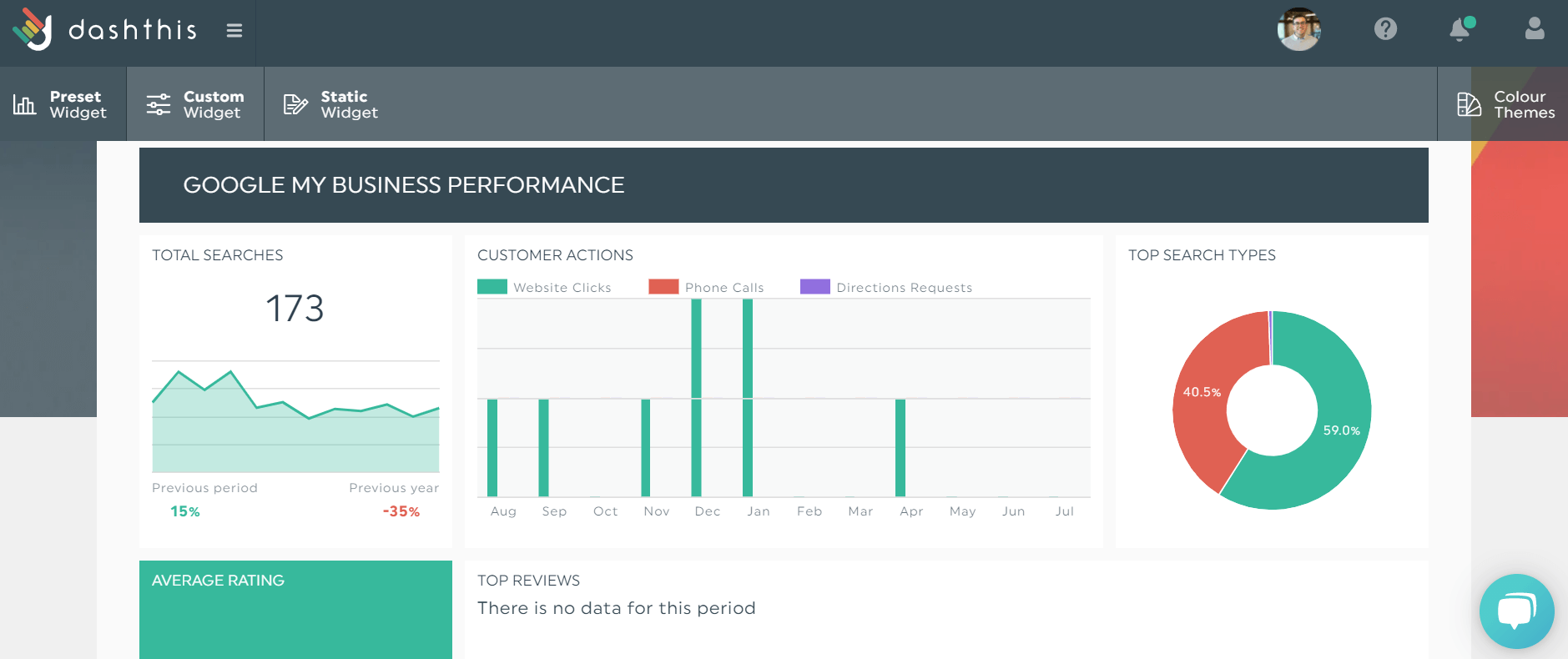Toggle the Website Clicks legend swatch
Viewport: 1568px width, 659px height.
[492, 287]
